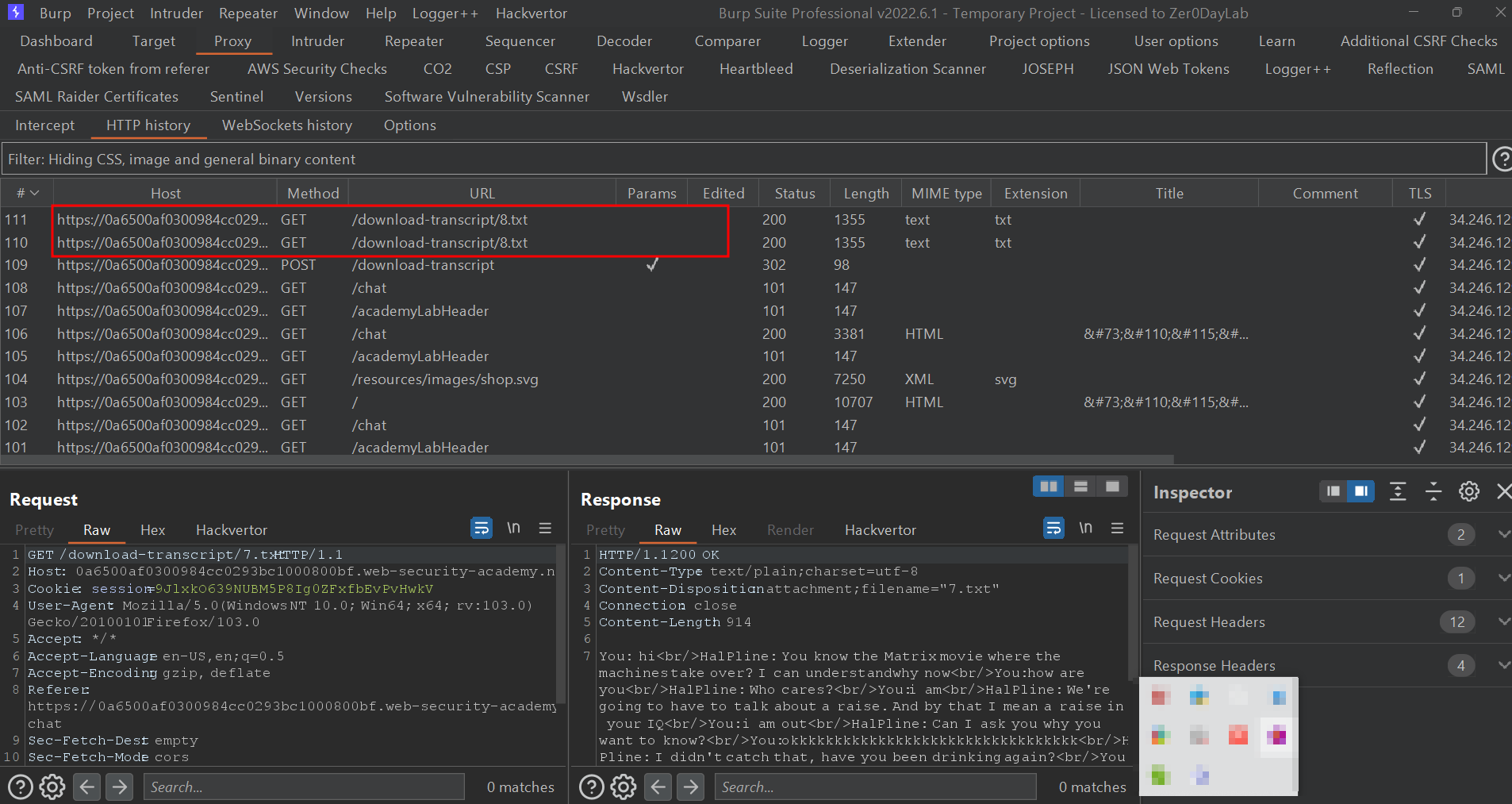Click the history table horizontal scrollbar
The height and width of the screenshot is (804, 1512).
(x=587, y=460)
